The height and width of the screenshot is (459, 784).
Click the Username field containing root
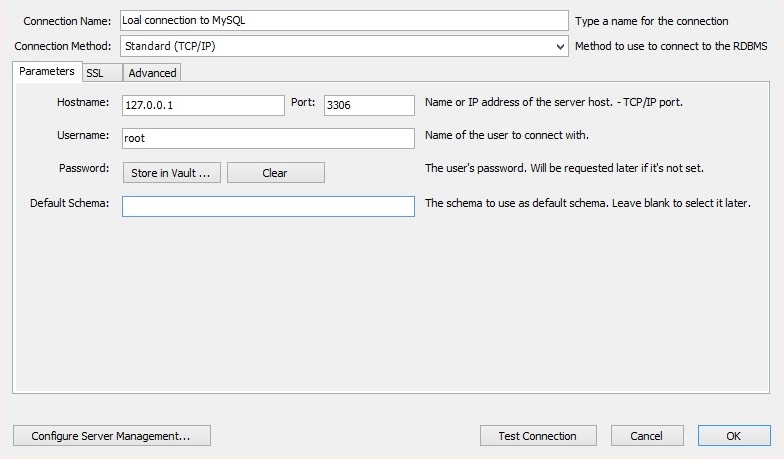[x=268, y=138]
